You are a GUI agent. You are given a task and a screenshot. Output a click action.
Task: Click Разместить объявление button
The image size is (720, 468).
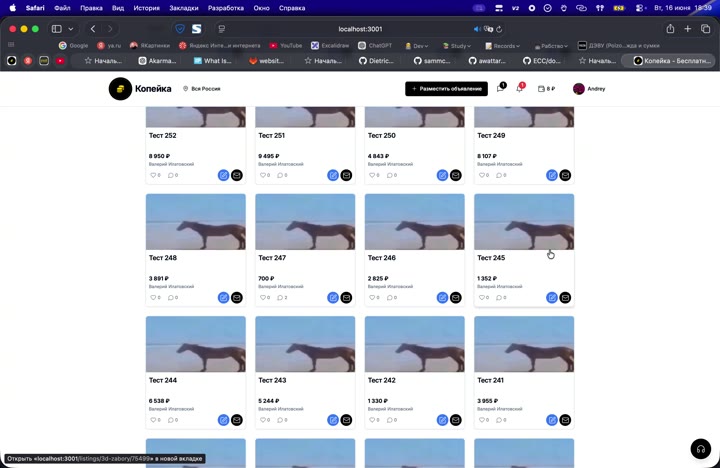pyautogui.click(x=446, y=89)
